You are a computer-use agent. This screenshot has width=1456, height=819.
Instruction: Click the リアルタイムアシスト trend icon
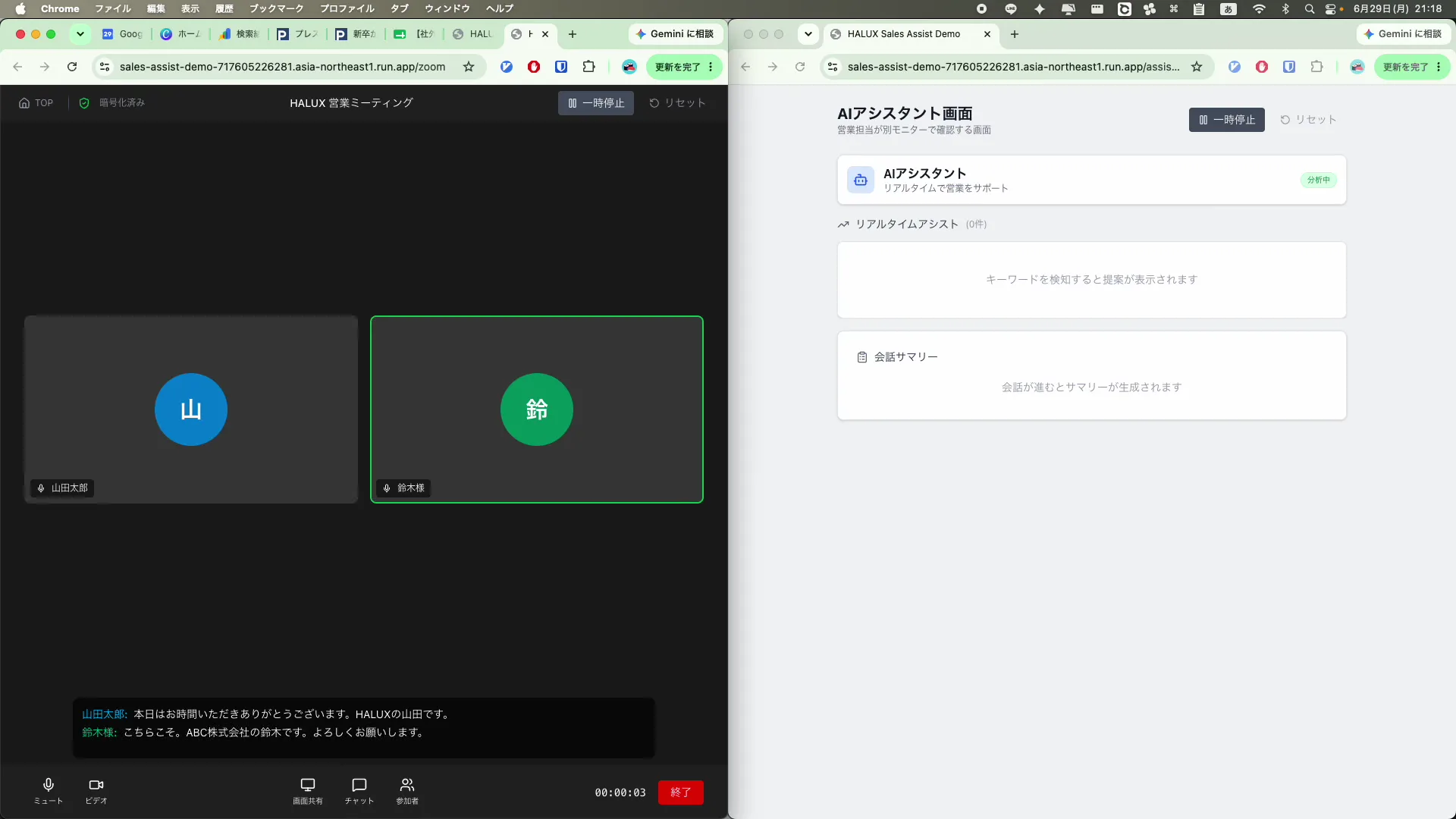843,224
